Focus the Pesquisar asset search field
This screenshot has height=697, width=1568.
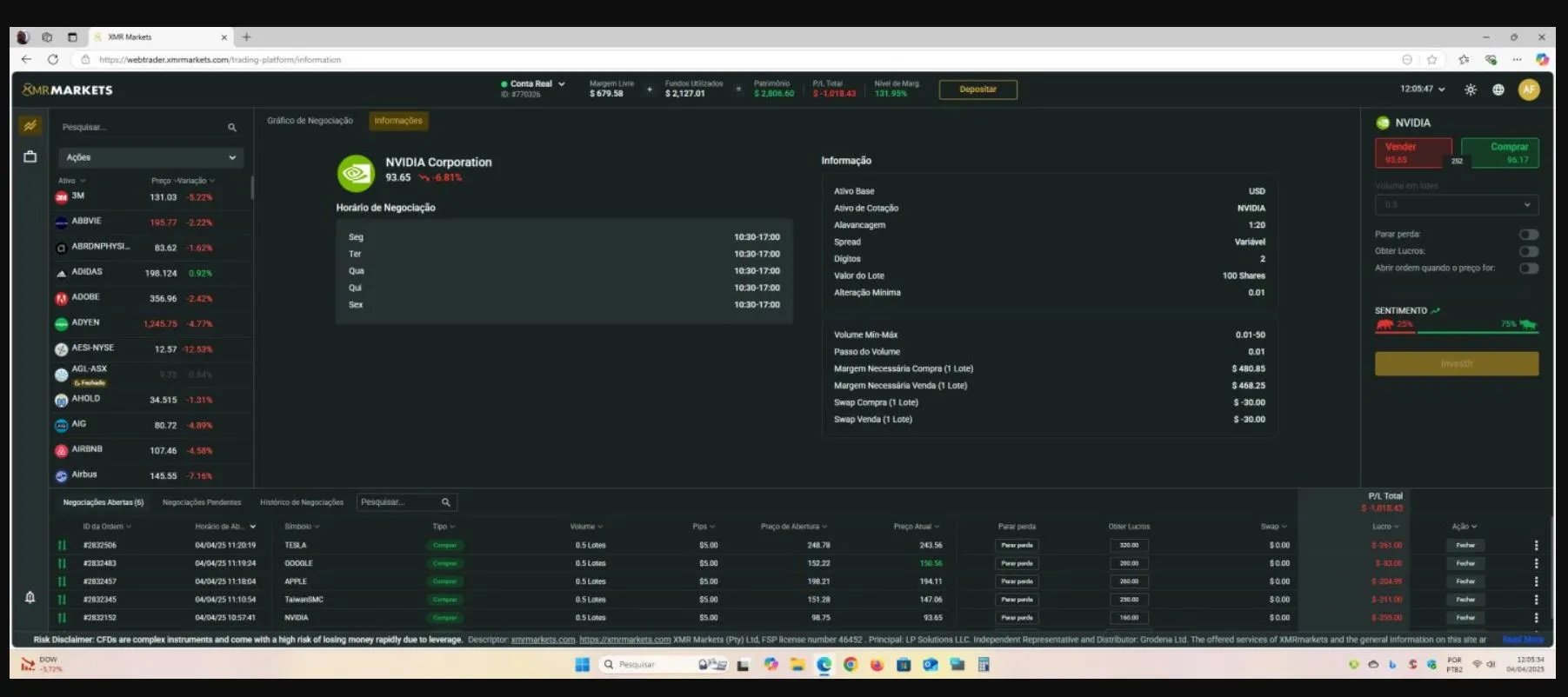141,128
